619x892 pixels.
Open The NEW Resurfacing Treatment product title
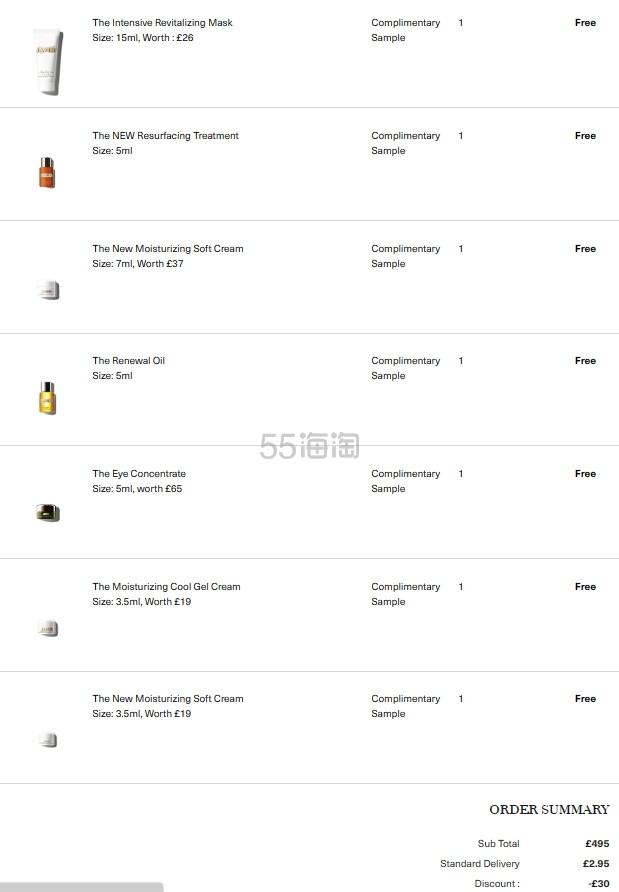tap(166, 135)
